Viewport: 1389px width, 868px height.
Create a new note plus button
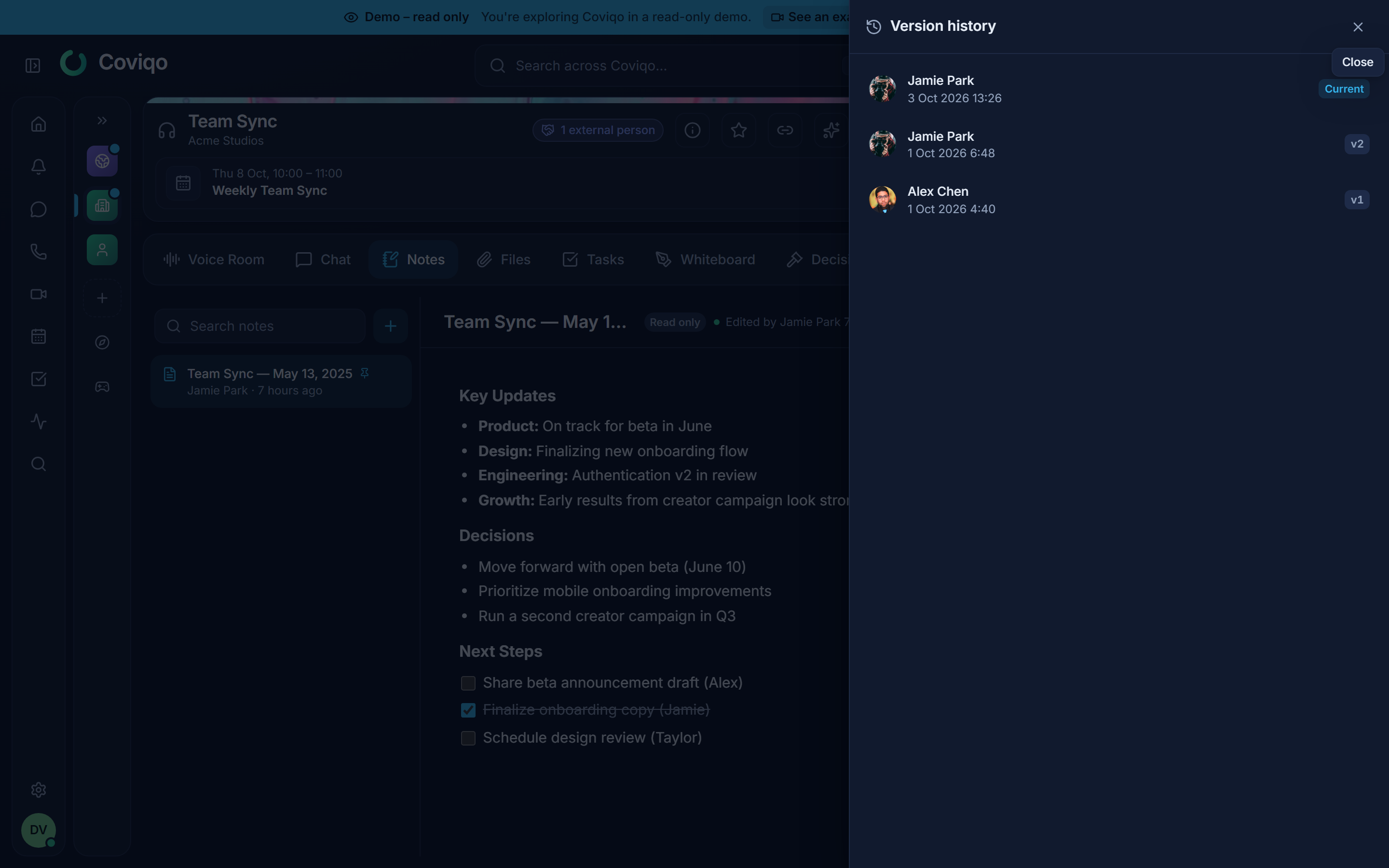pyautogui.click(x=390, y=326)
